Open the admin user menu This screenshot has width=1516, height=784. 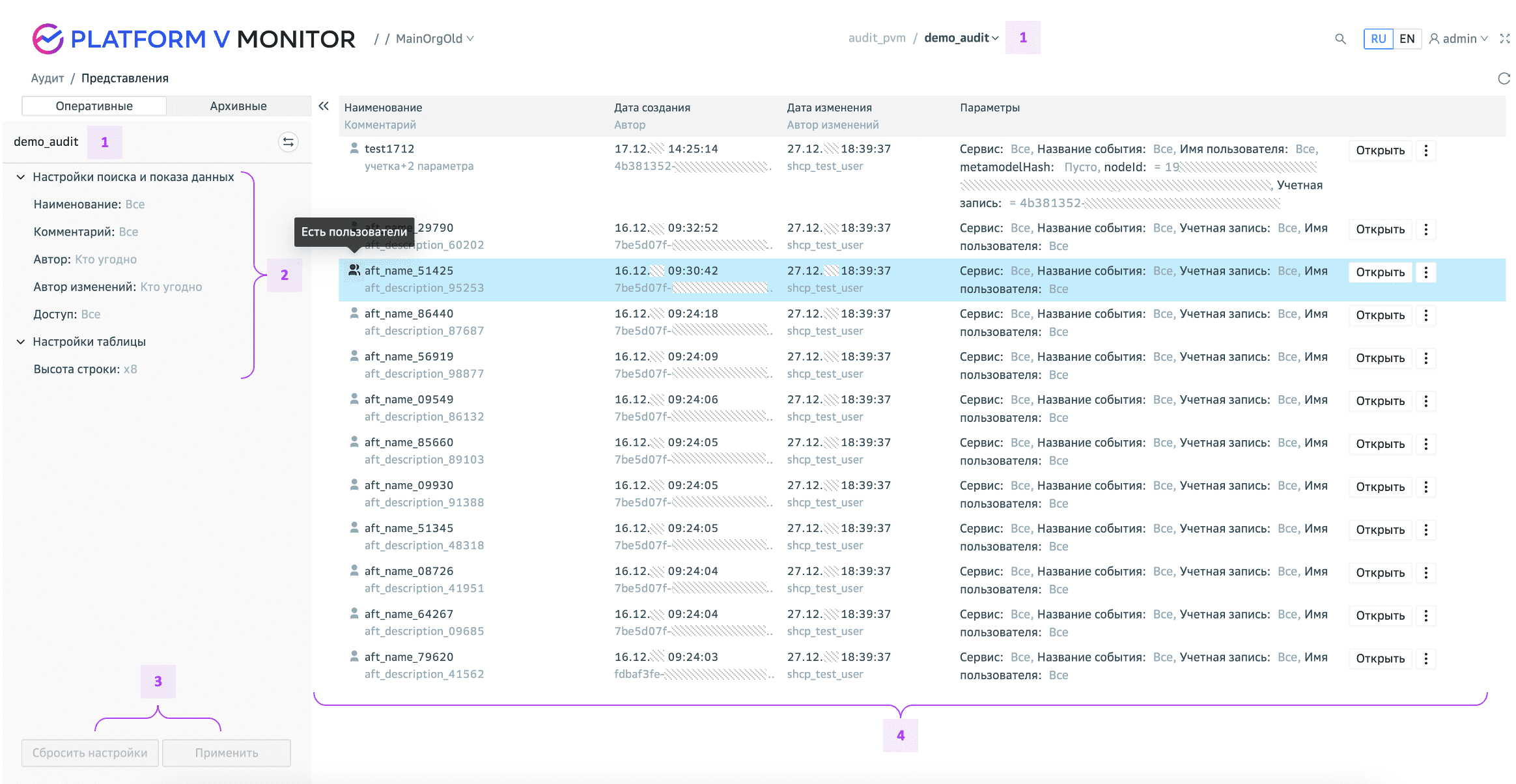(x=1458, y=39)
